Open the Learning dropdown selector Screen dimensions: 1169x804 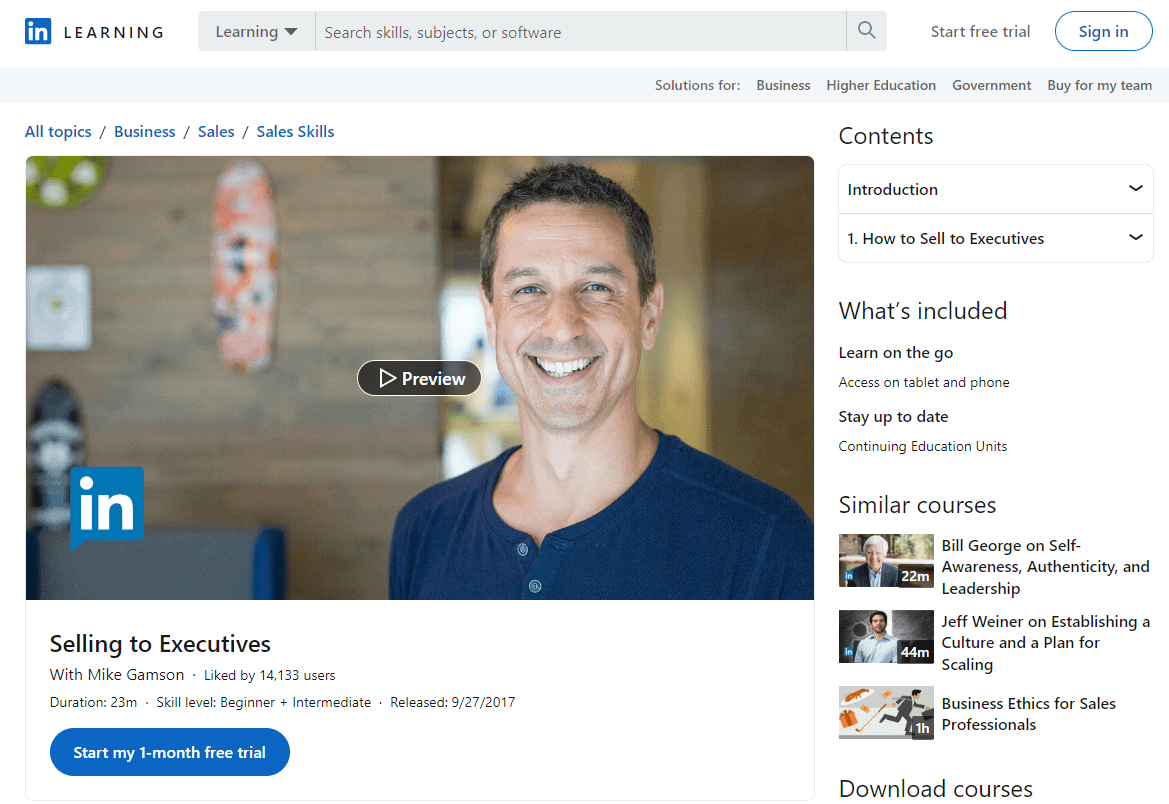tap(256, 32)
